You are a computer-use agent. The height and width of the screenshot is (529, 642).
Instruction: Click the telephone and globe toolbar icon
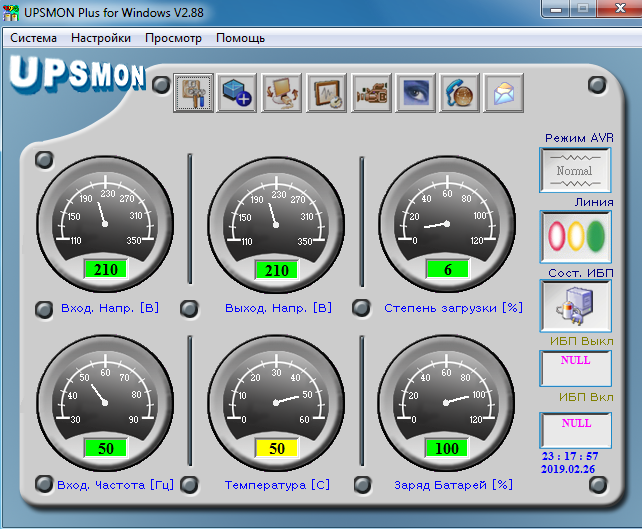pyautogui.click(x=459, y=93)
